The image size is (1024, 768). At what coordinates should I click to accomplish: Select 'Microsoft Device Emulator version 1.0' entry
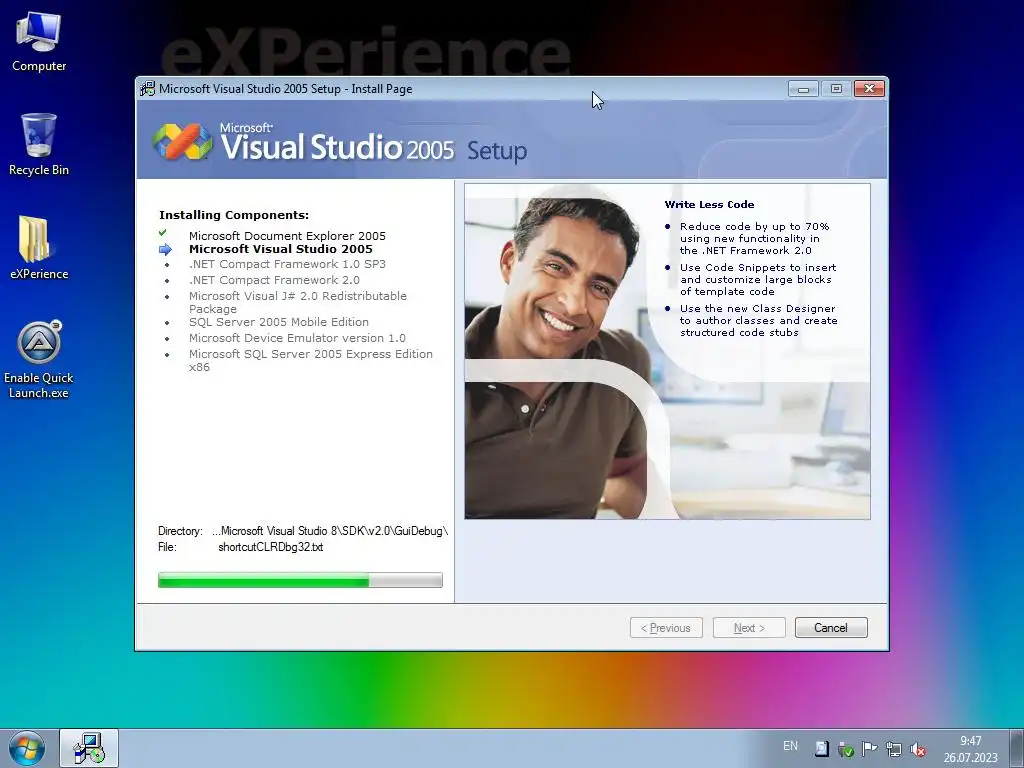point(297,338)
